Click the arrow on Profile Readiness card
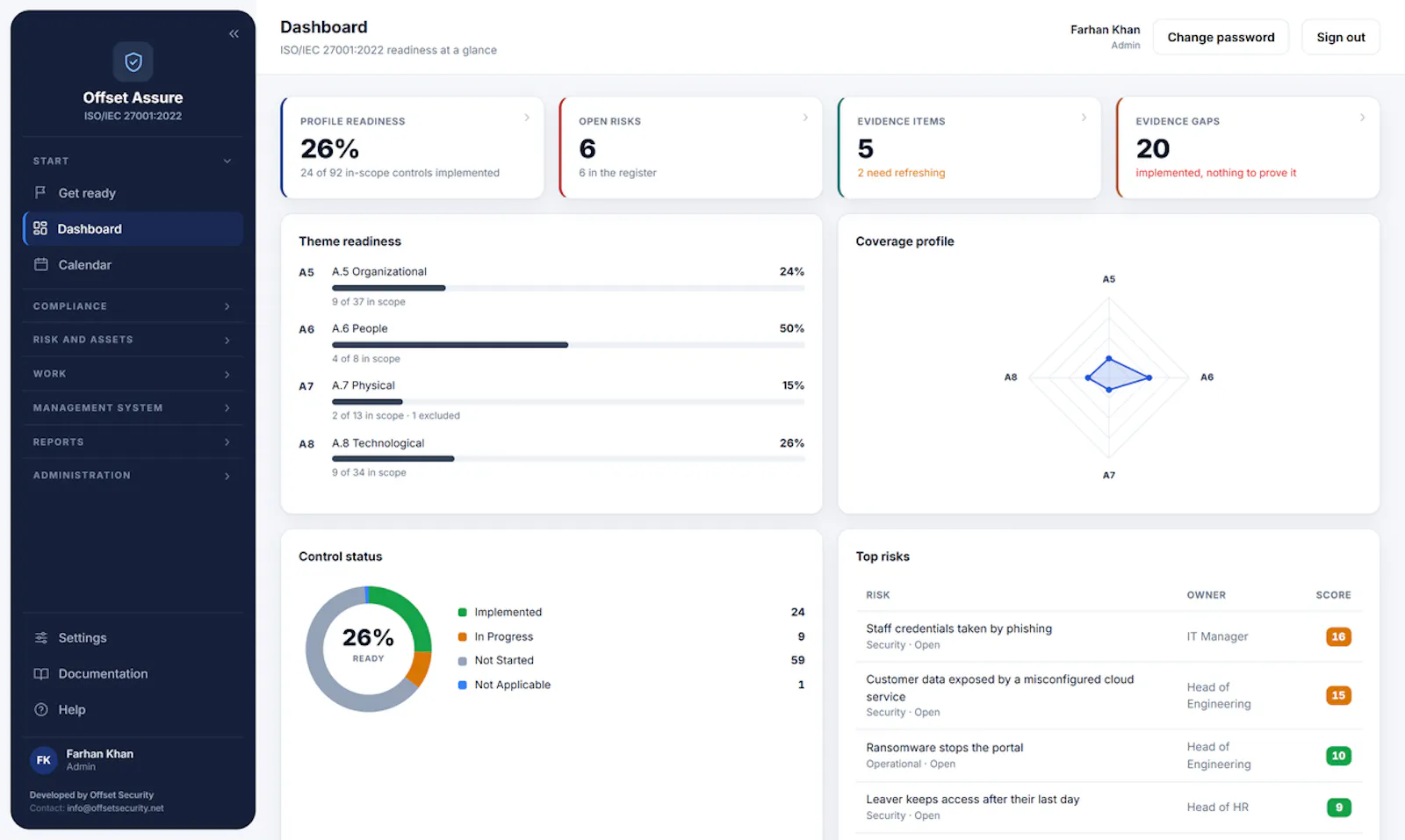 pos(527,117)
